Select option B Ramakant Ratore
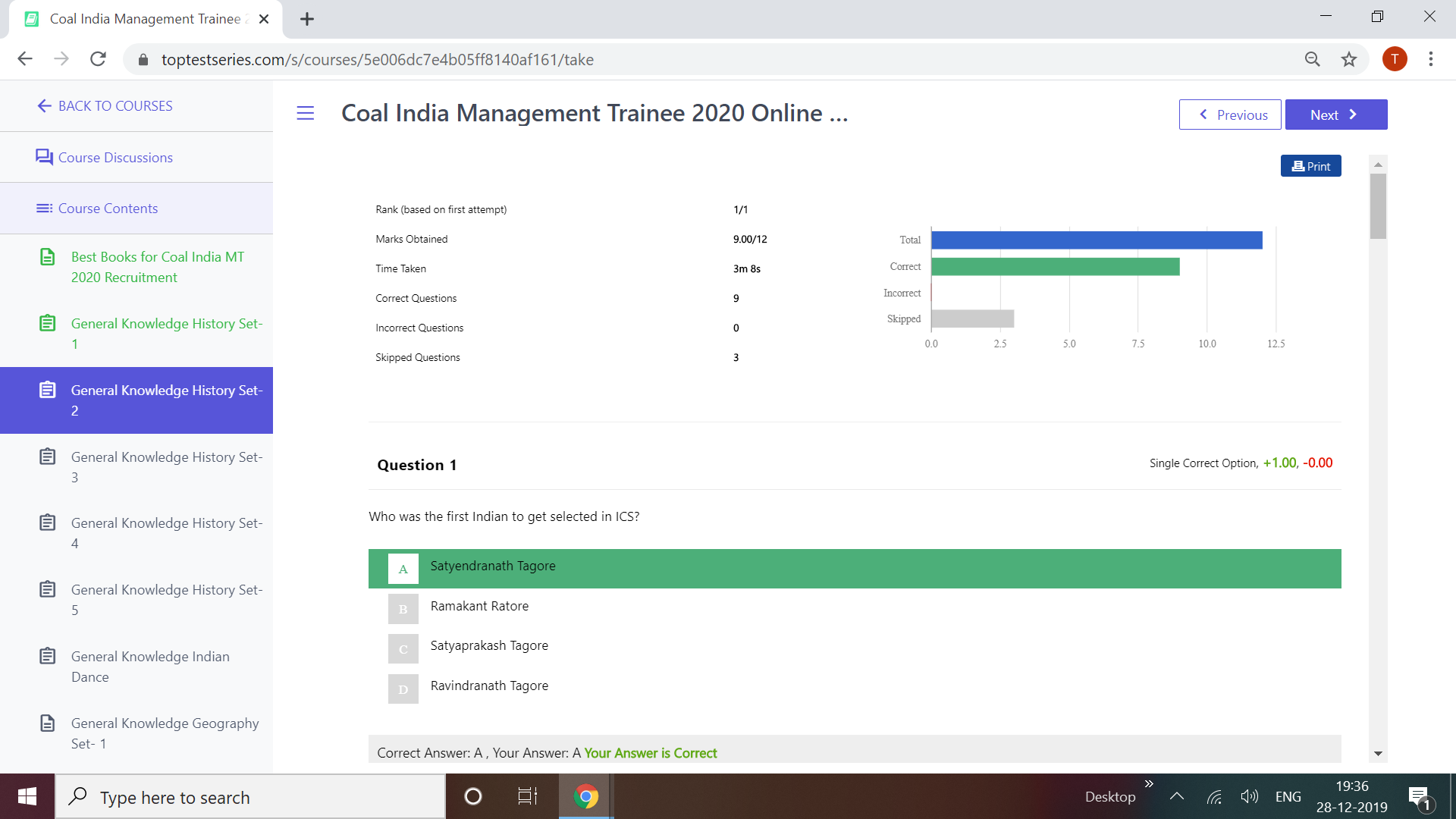 tap(479, 607)
